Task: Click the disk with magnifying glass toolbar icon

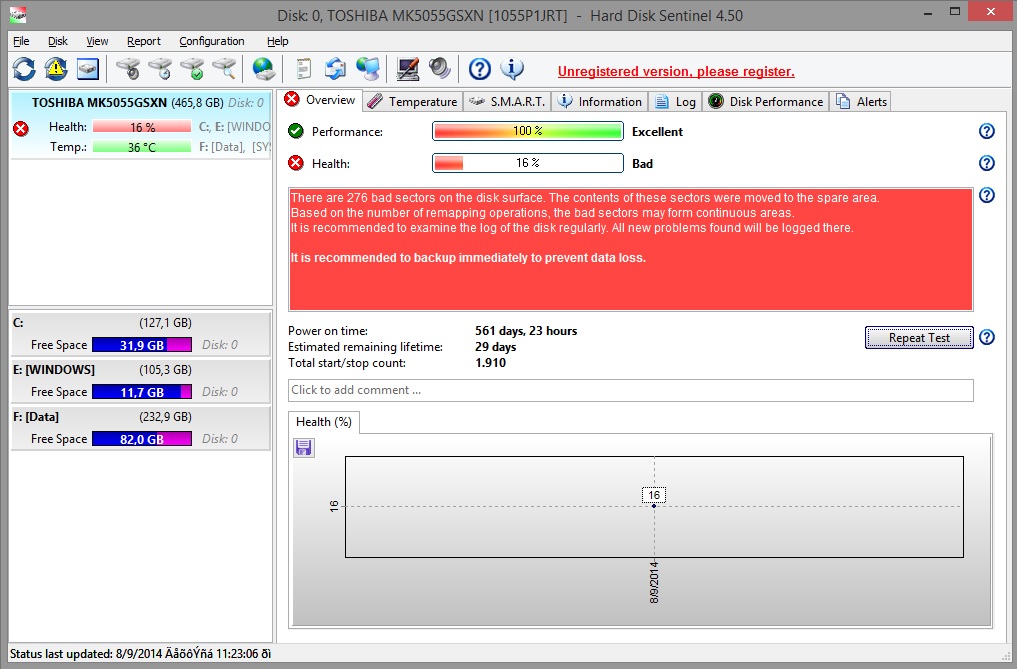Action: 224,69
